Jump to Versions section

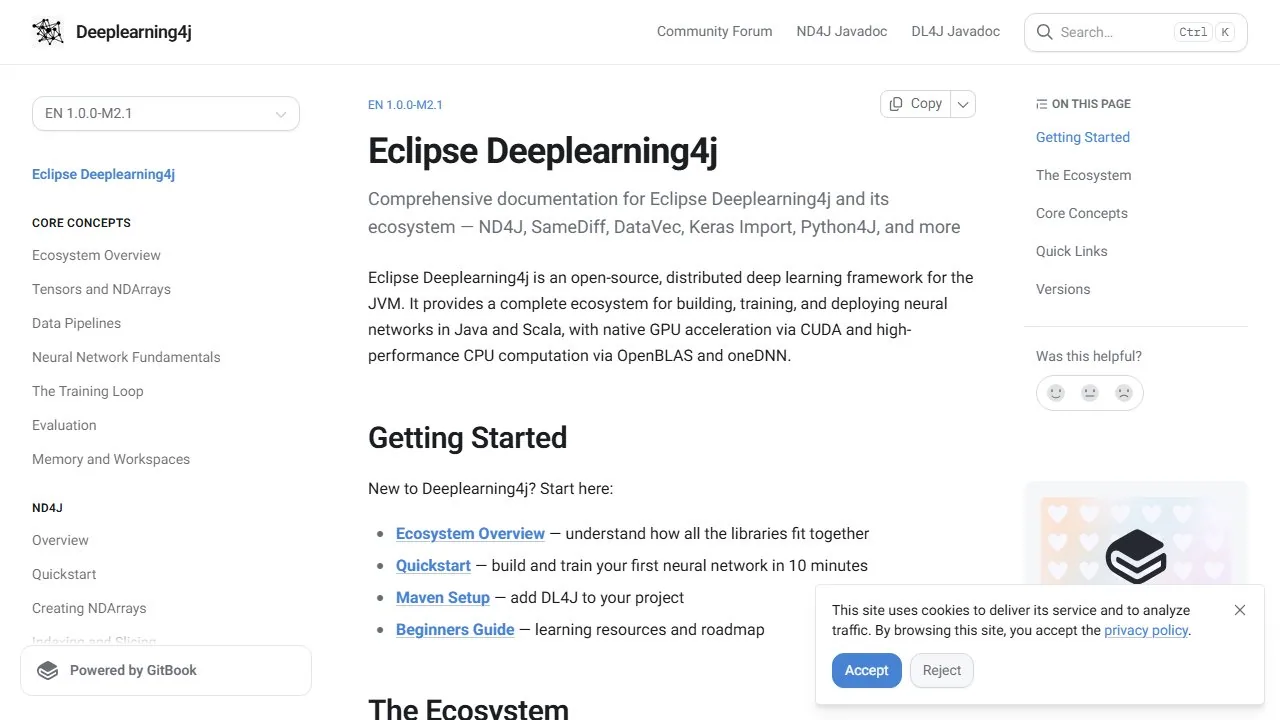click(x=1063, y=289)
